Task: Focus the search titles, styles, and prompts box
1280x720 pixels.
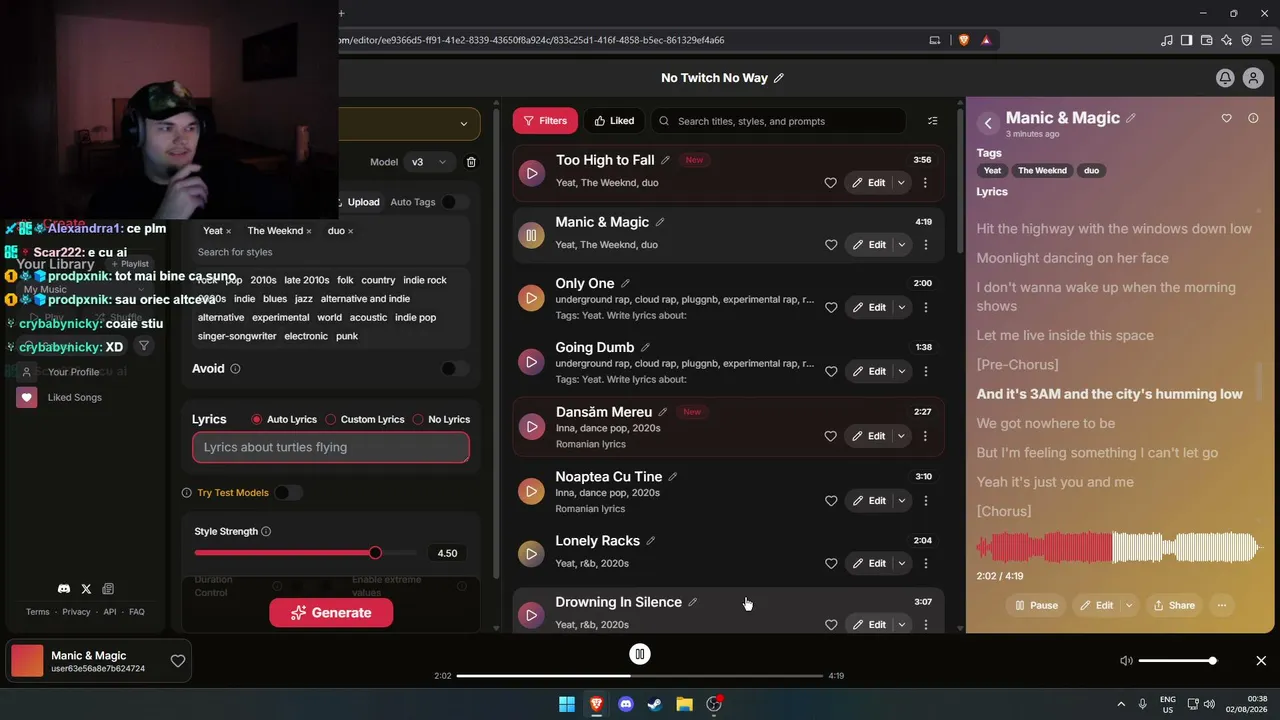Action: (x=779, y=121)
